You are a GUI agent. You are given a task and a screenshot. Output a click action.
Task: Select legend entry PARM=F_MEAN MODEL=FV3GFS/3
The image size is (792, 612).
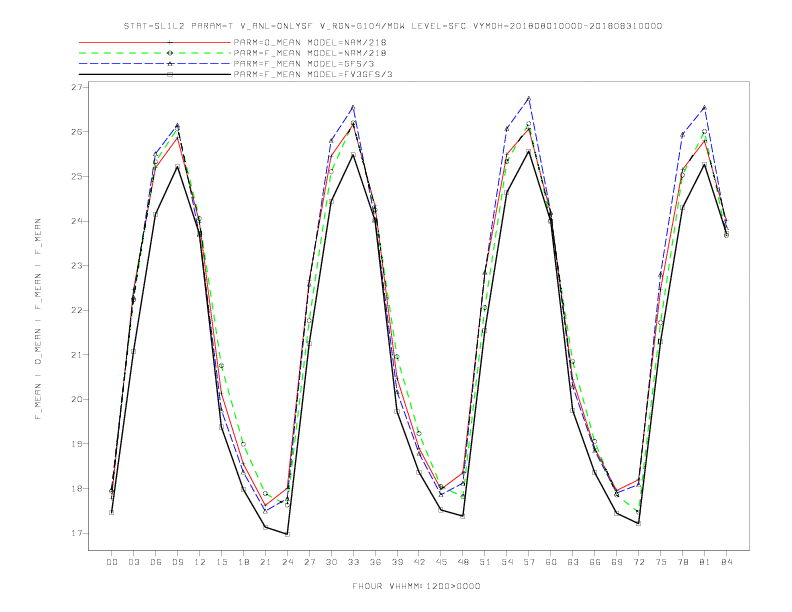[x=313, y=74]
